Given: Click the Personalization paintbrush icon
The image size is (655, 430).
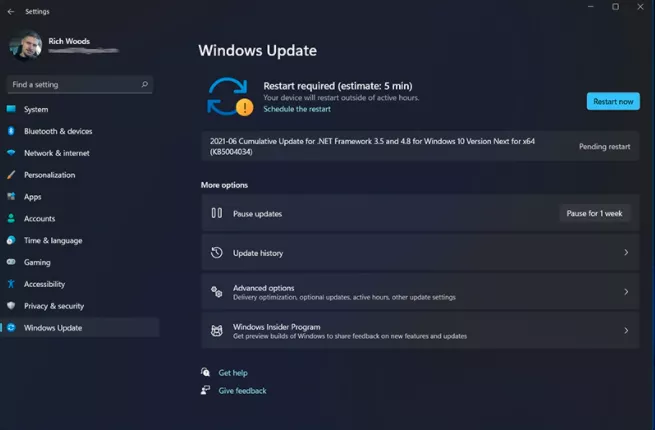Looking at the screenshot, I should click(x=11, y=175).
